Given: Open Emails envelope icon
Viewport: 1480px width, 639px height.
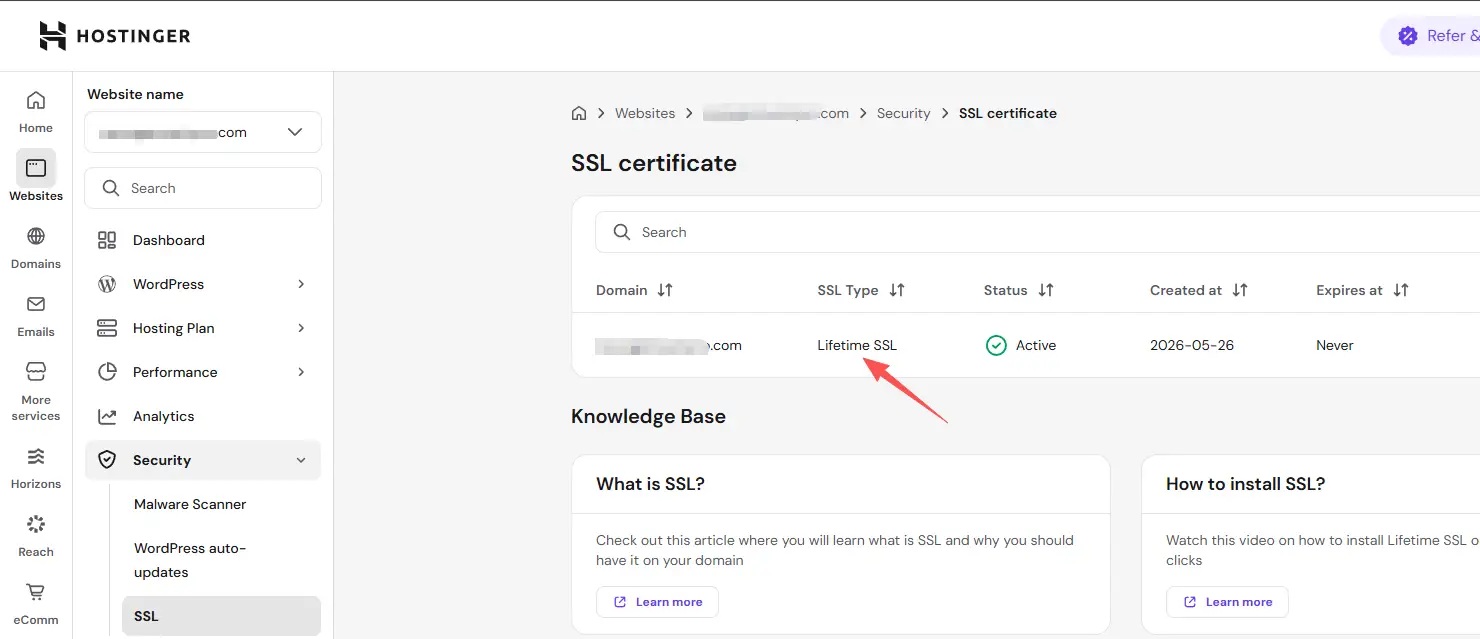Looking at the screenshot, I should point(36,304).
